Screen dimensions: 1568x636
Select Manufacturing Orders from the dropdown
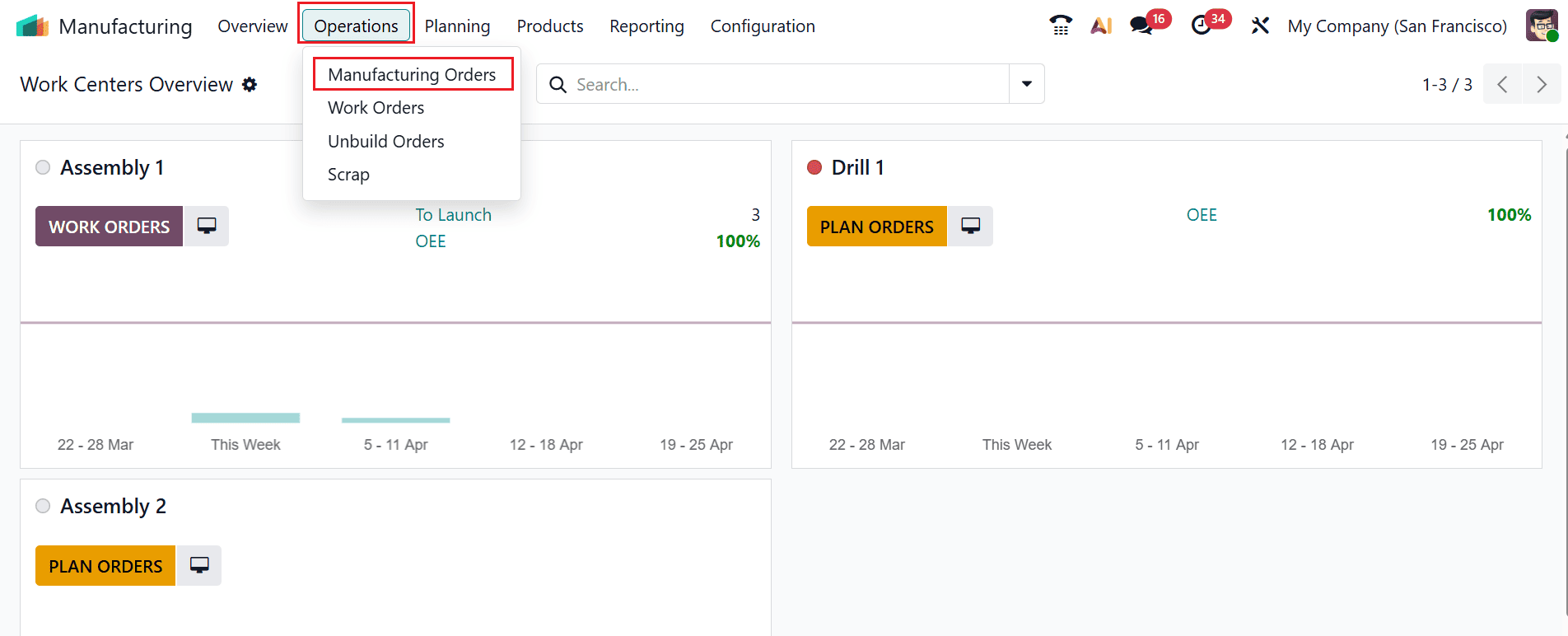click(x=412, y=74)
